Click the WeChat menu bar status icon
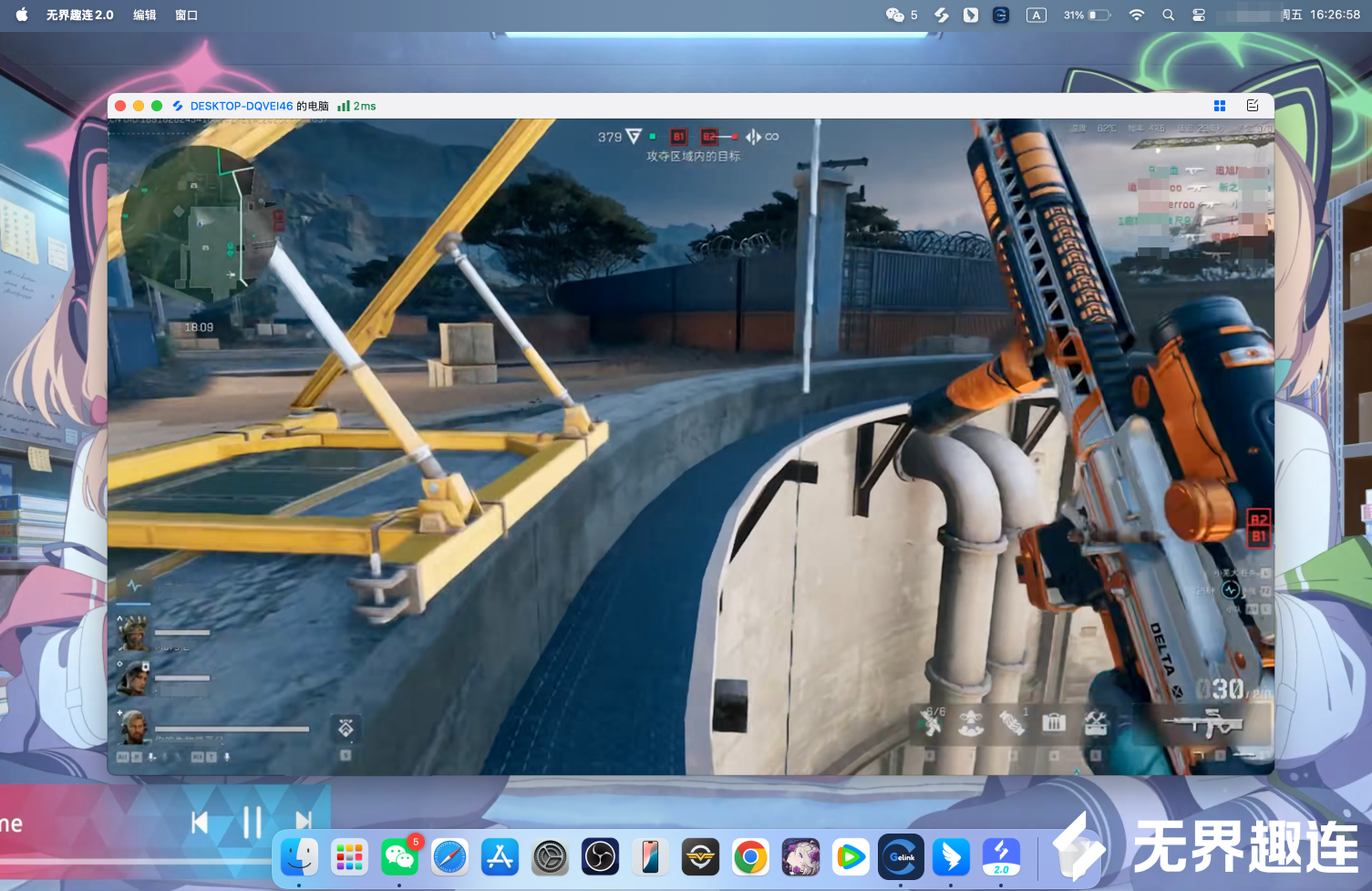 pos(895,15)
